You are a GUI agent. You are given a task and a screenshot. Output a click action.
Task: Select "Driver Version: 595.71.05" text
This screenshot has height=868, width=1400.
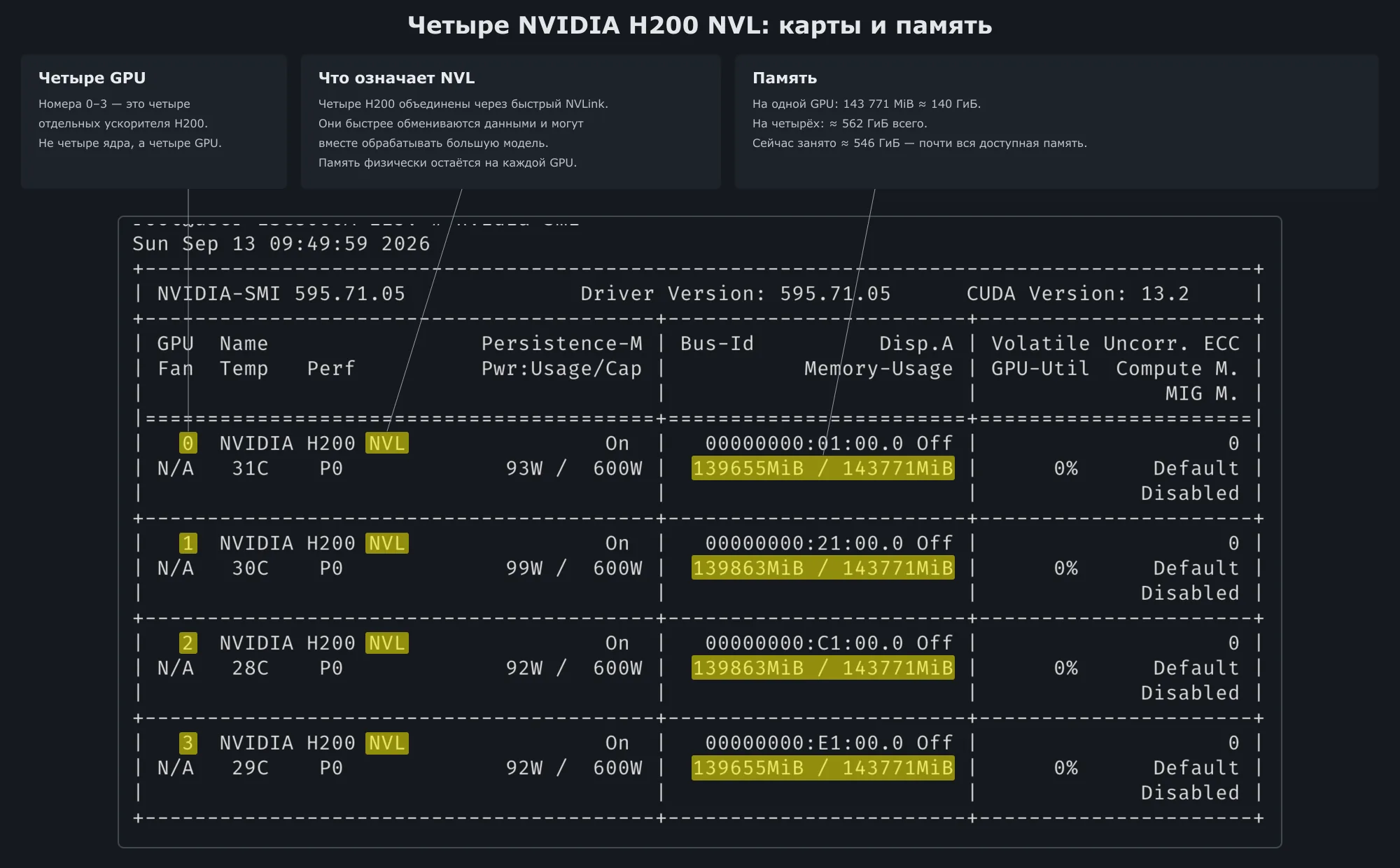736,293
